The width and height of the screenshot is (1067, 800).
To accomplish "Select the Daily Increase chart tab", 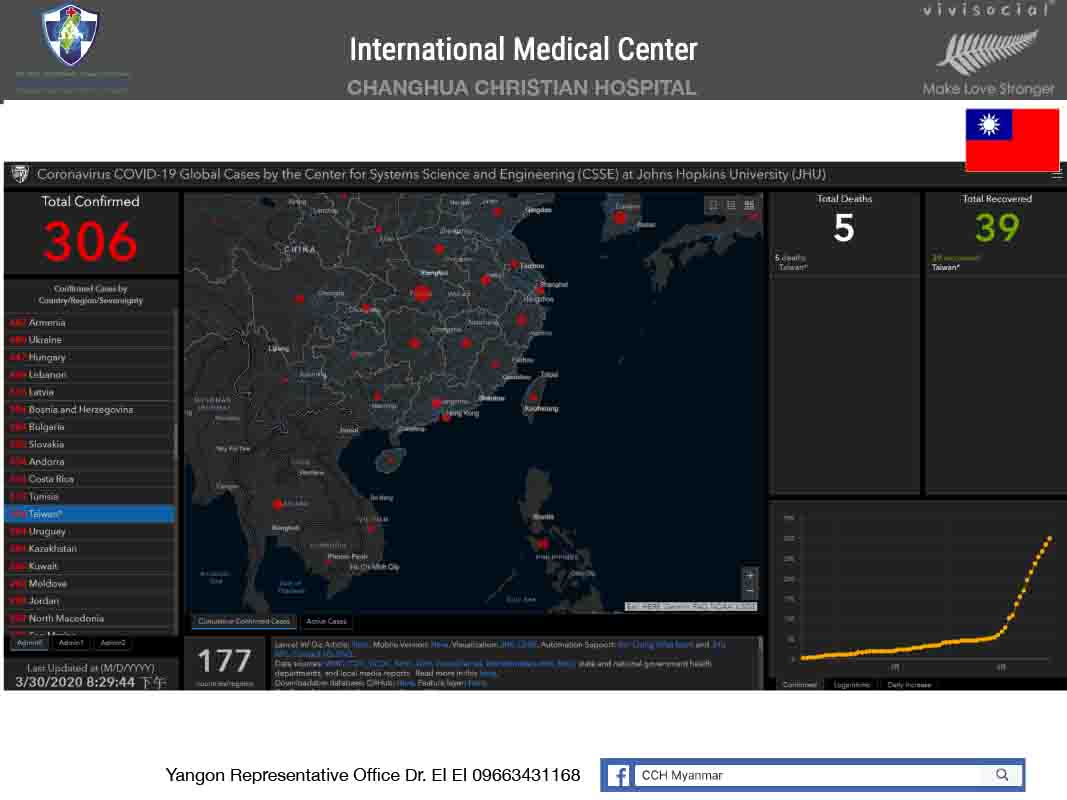I will tap(909, 684).
